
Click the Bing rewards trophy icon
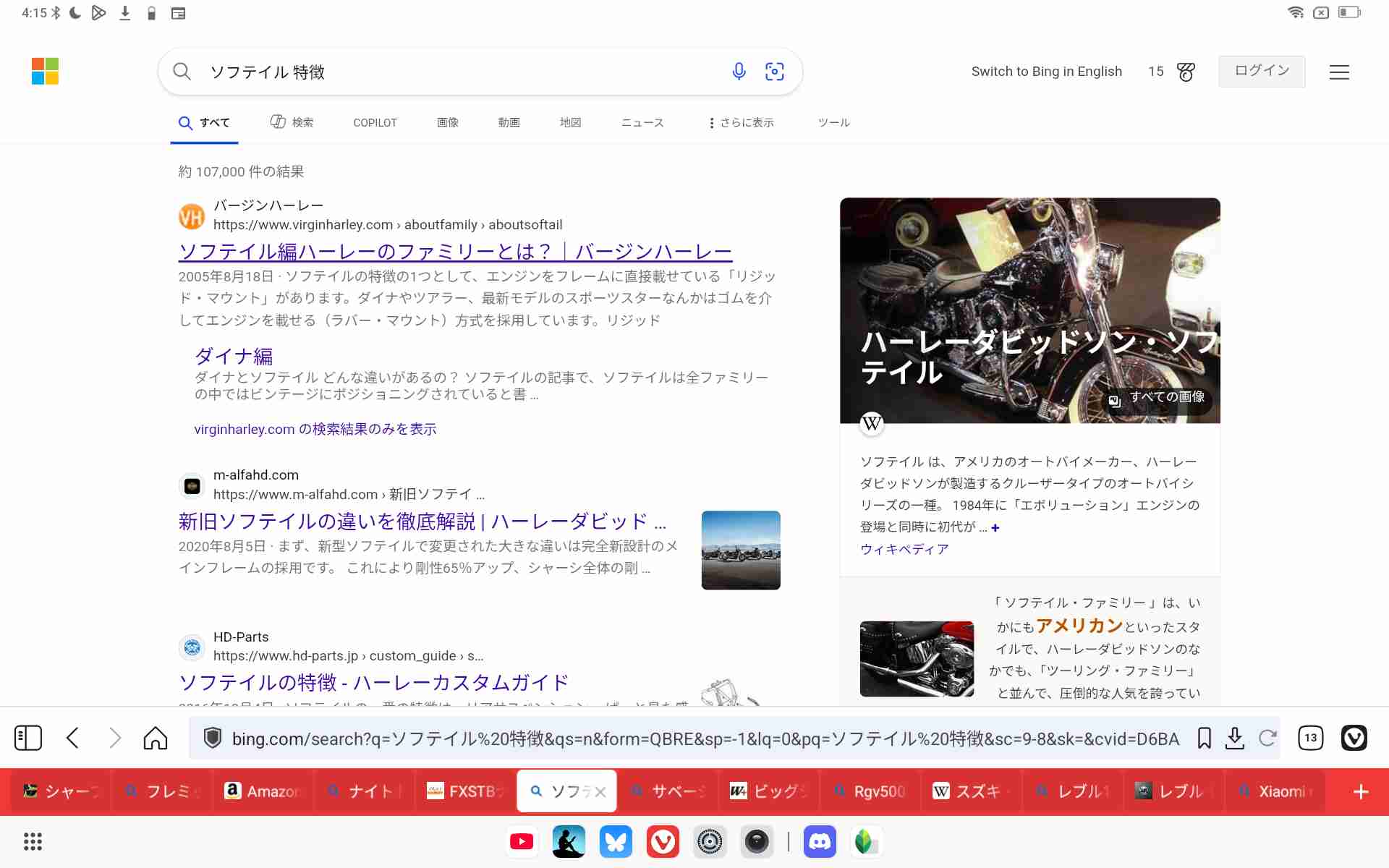pyautogui.click(x=1186, y=72)
